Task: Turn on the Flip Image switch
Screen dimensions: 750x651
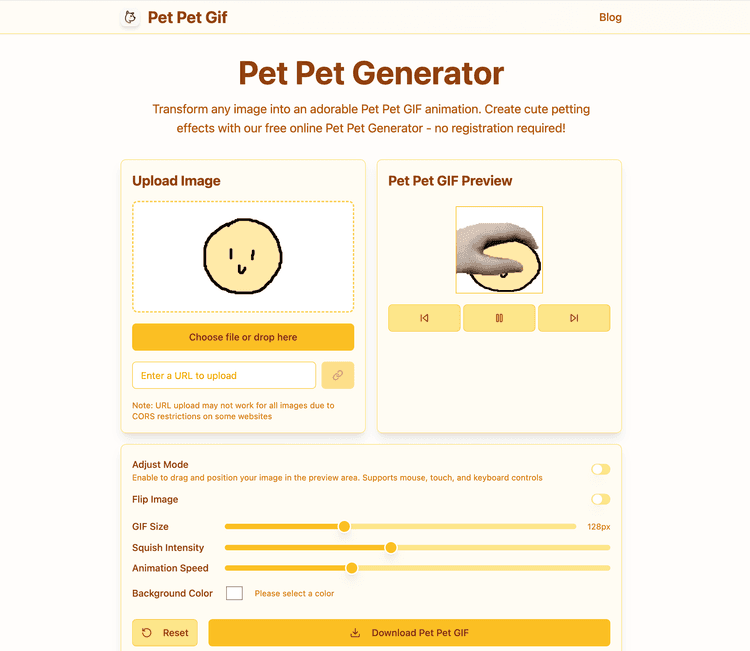Action: (x=601, y=499)
